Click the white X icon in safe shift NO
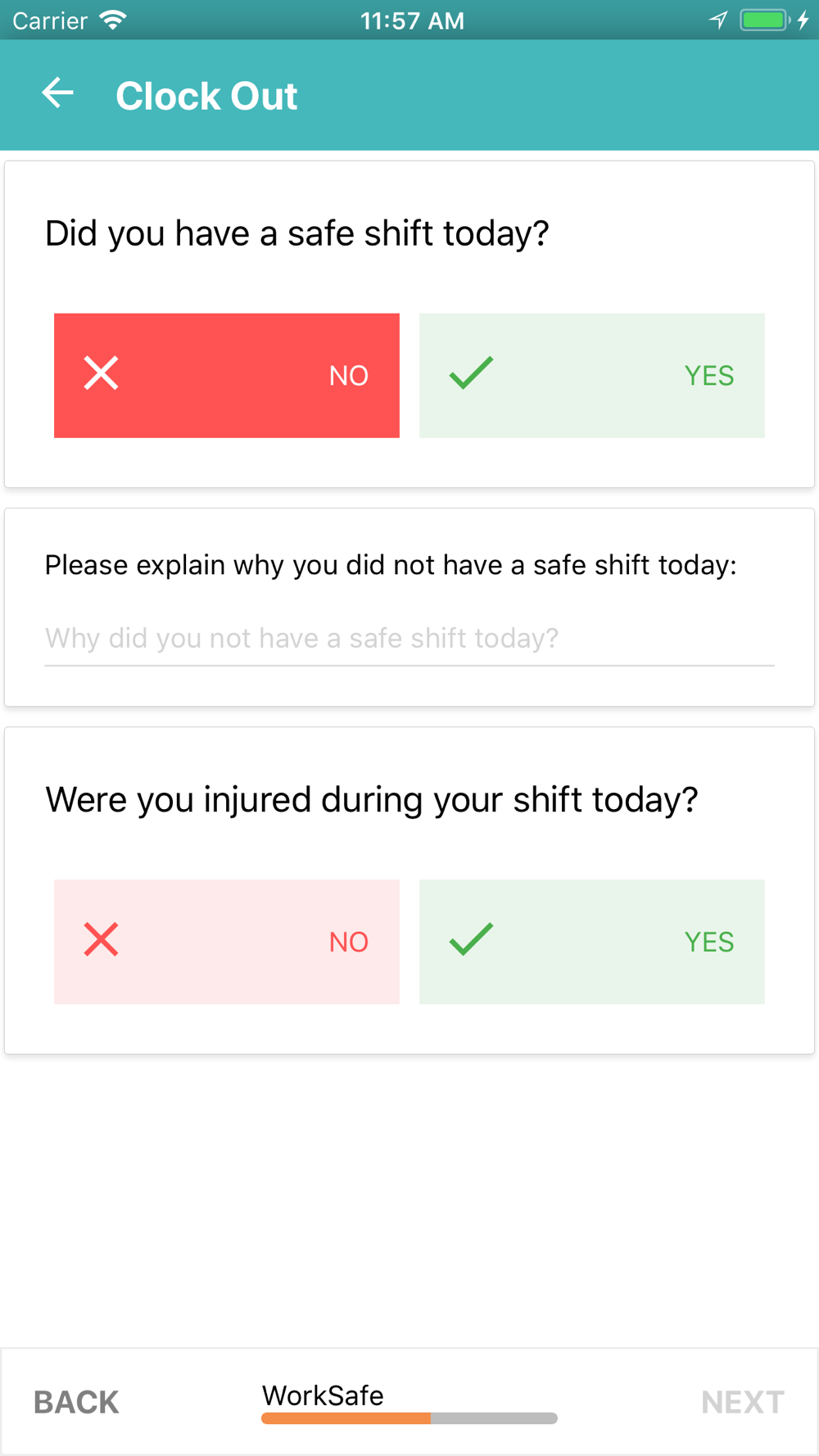Viewport: 819px width, 1456px height. 101,373
